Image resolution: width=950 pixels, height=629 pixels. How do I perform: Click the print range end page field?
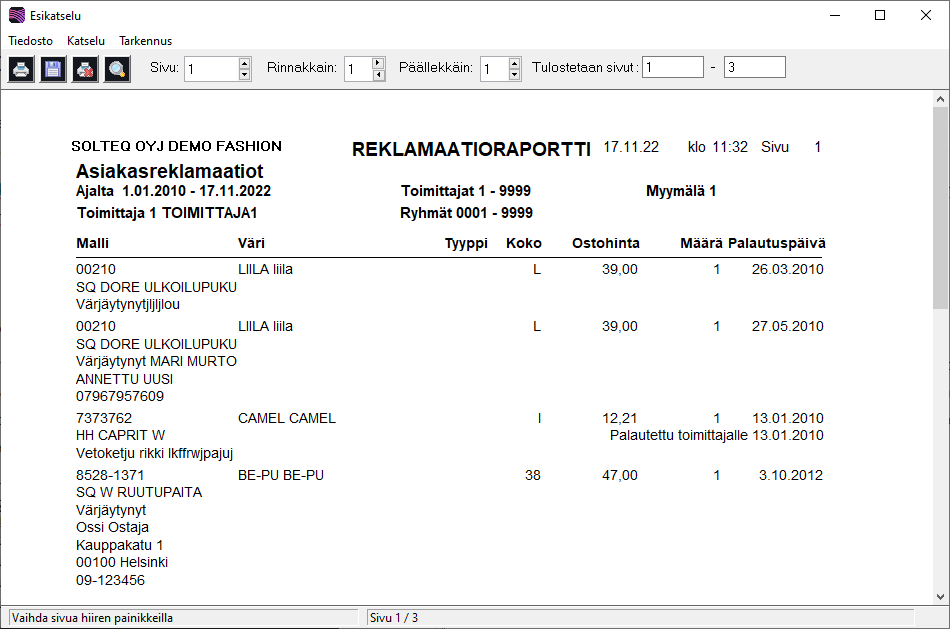(754, 68)
